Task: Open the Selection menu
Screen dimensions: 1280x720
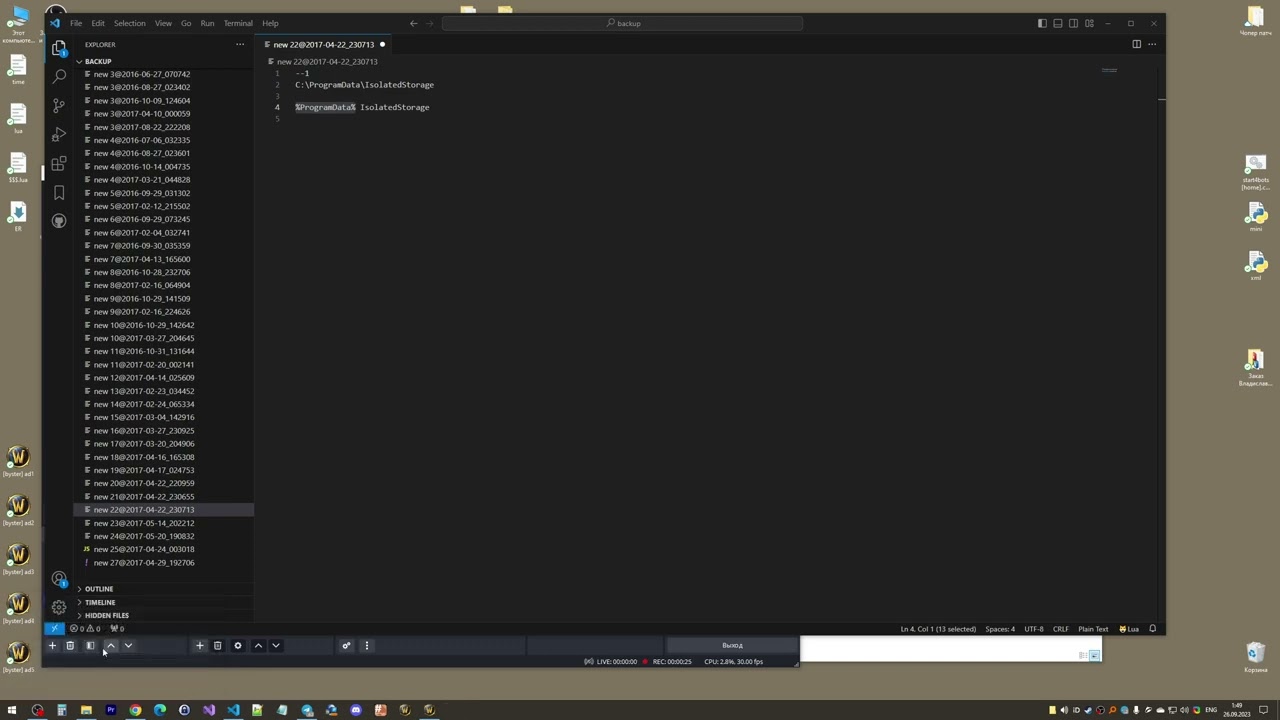Action: 129,23
